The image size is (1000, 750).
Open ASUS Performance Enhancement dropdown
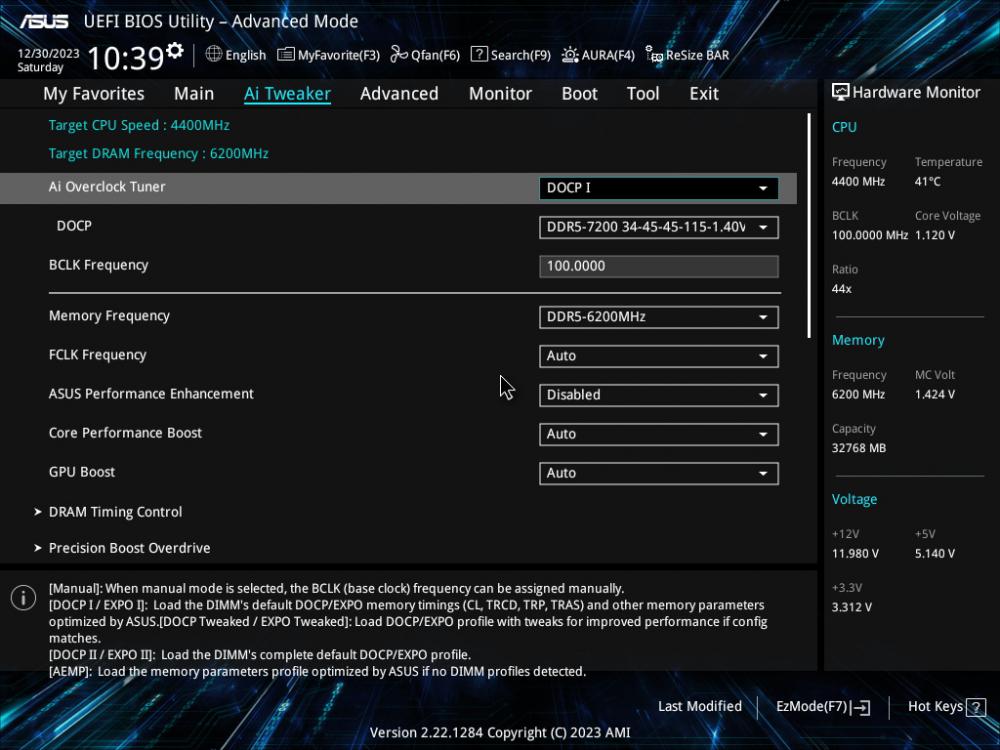pyautogui.click(x=658, y=395)
